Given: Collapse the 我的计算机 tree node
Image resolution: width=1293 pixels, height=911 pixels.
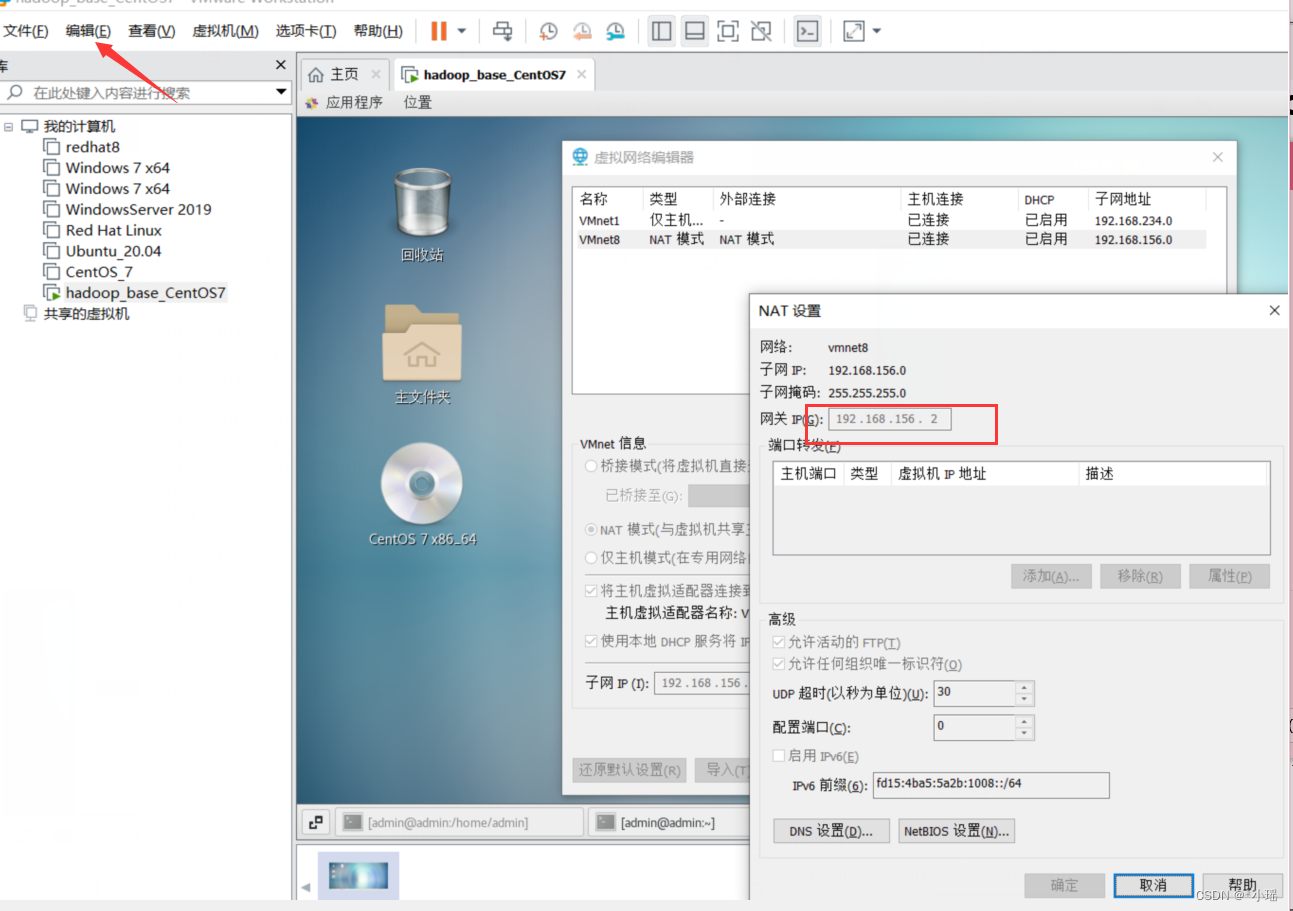Looking at the screenshot, I should pos(9,127).
